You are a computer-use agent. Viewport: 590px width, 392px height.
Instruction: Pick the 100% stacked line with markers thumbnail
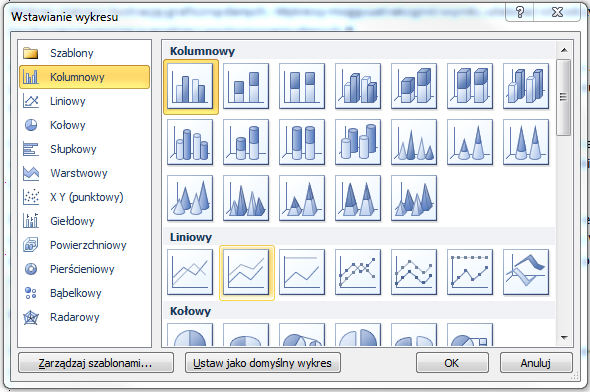[470, 272]
